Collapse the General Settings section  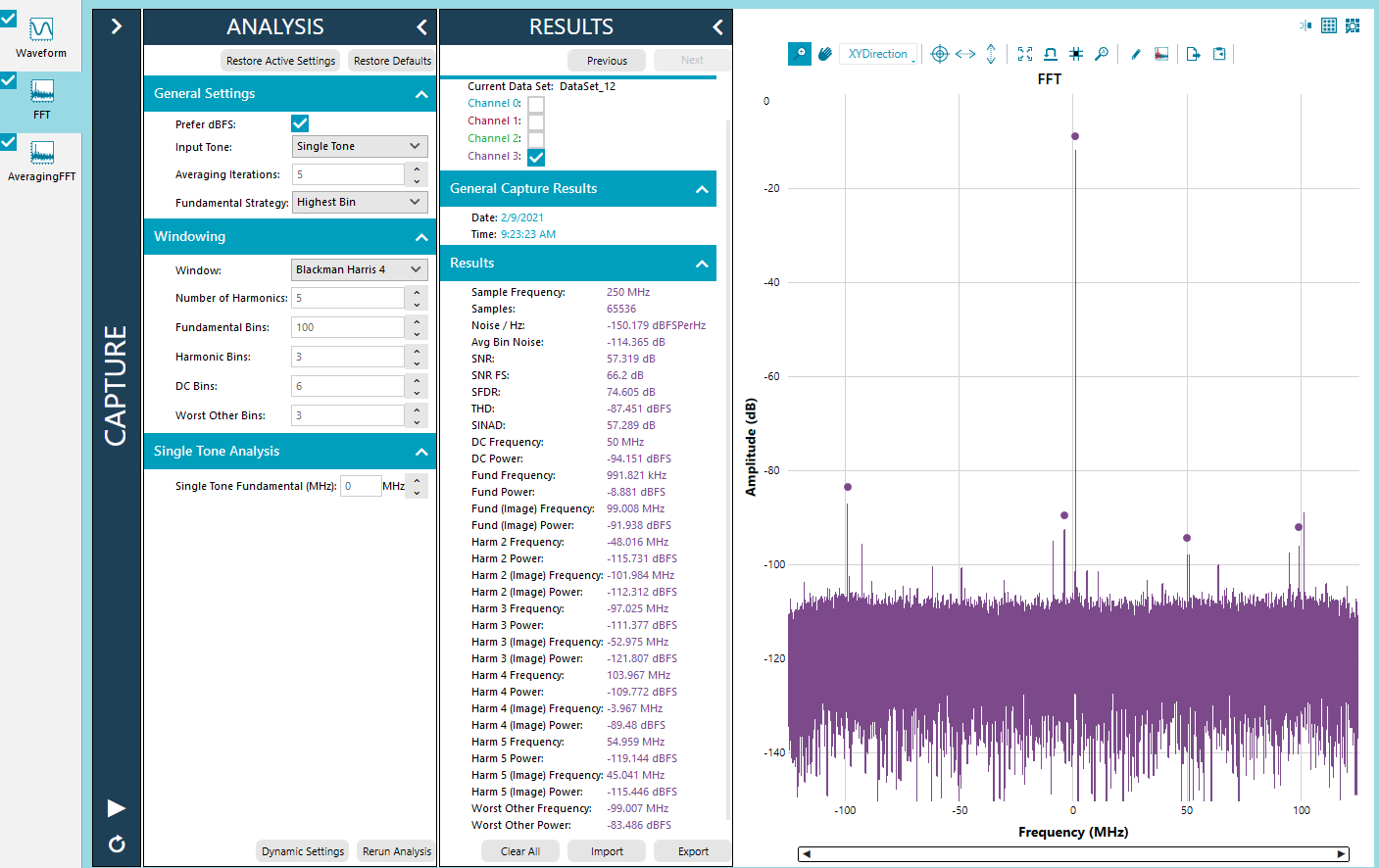coord(421,94)
